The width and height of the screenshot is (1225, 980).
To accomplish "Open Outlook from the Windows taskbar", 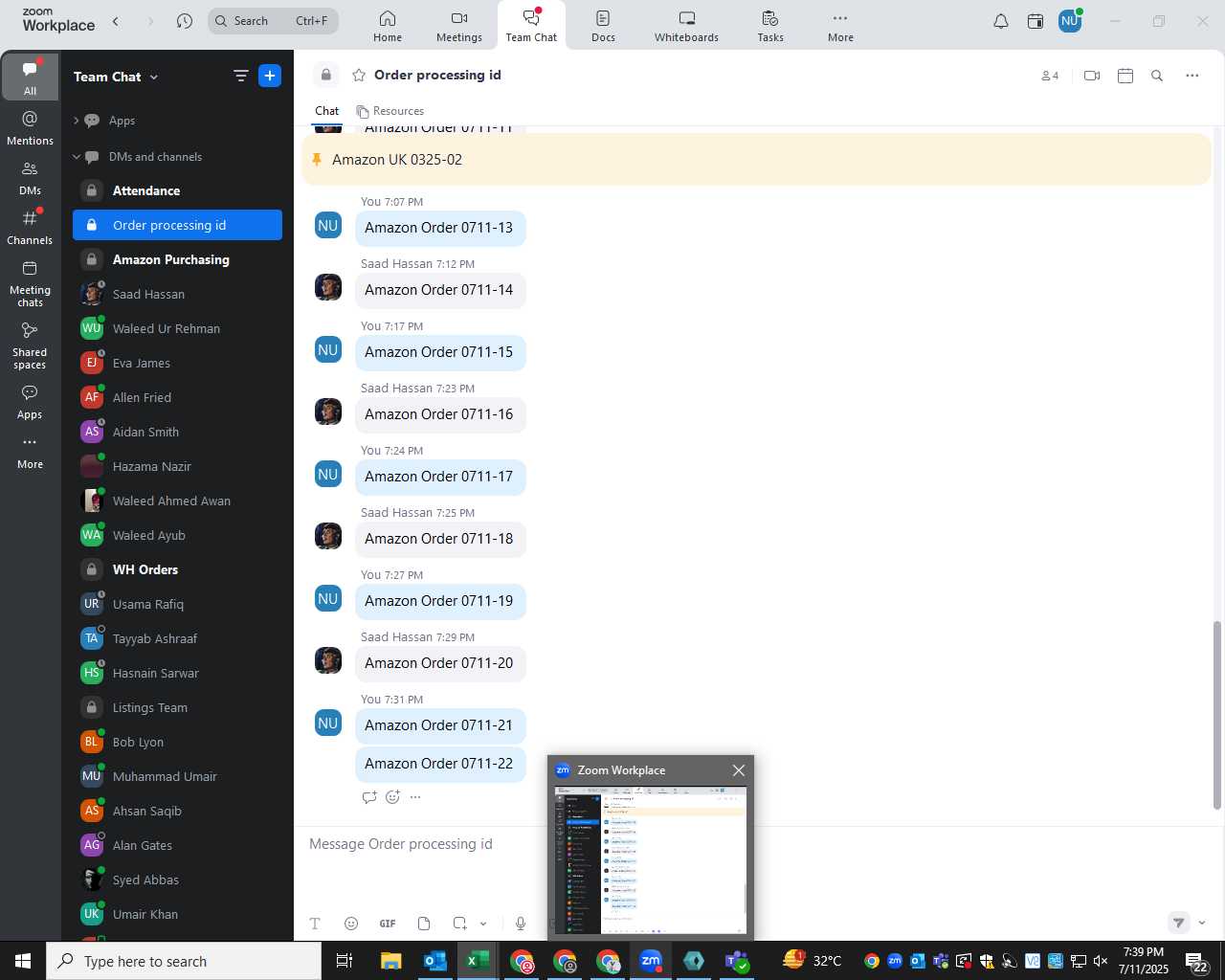I will click(x=434, y=961).
